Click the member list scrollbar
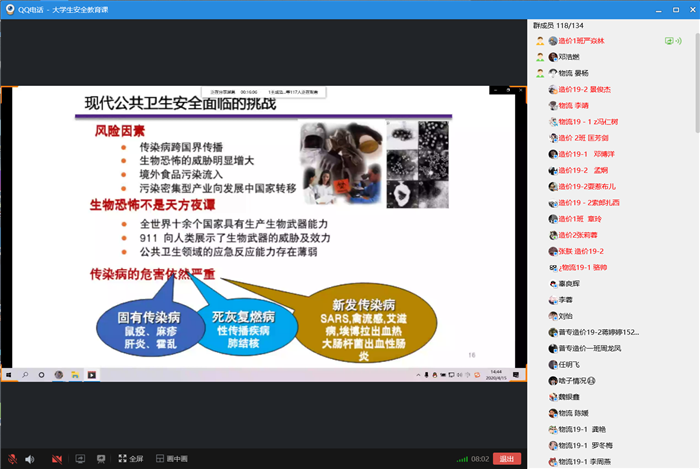Screen dimensions: 700x469 click(x=697, y=83)
